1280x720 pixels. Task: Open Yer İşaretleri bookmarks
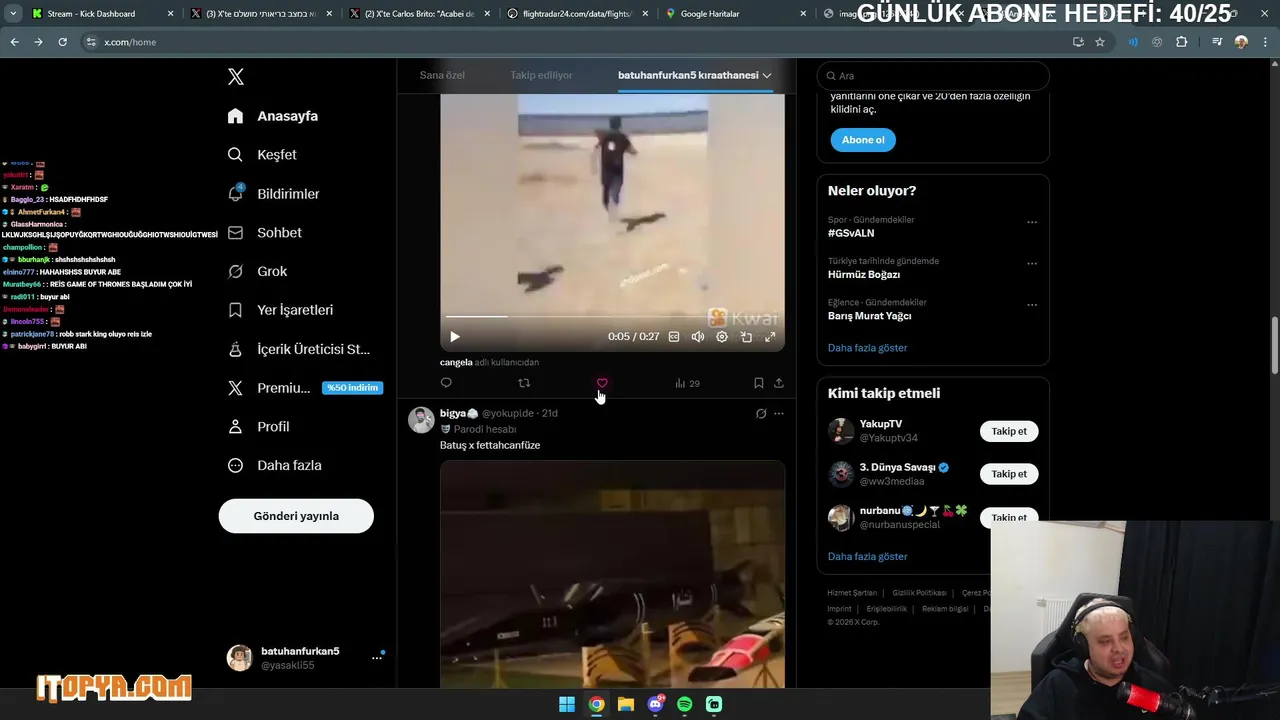(x=280, y=310)
